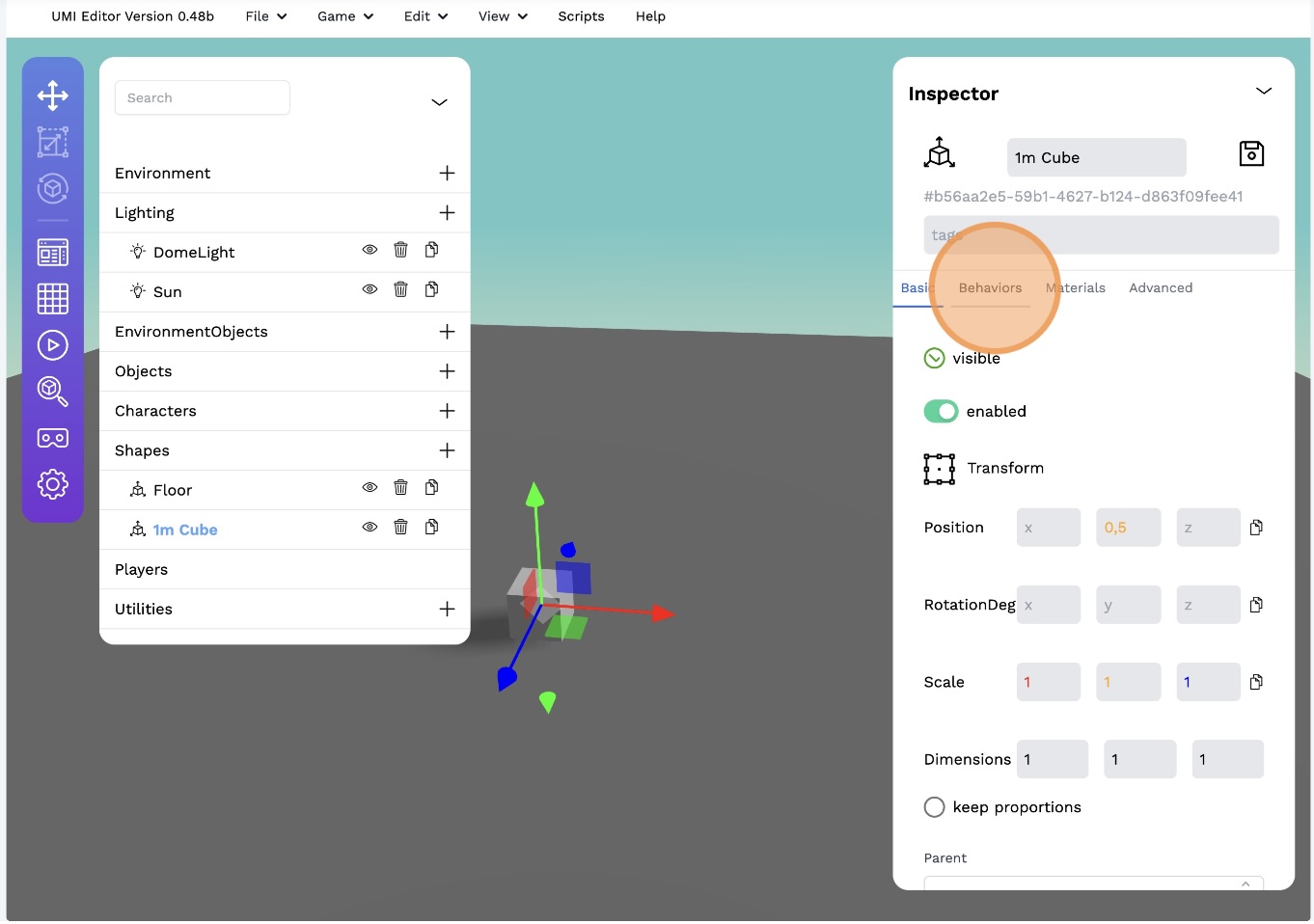Screen dimensions: 1314x924
Task: Duplicate the 1m Cube object
Action: 431,527
